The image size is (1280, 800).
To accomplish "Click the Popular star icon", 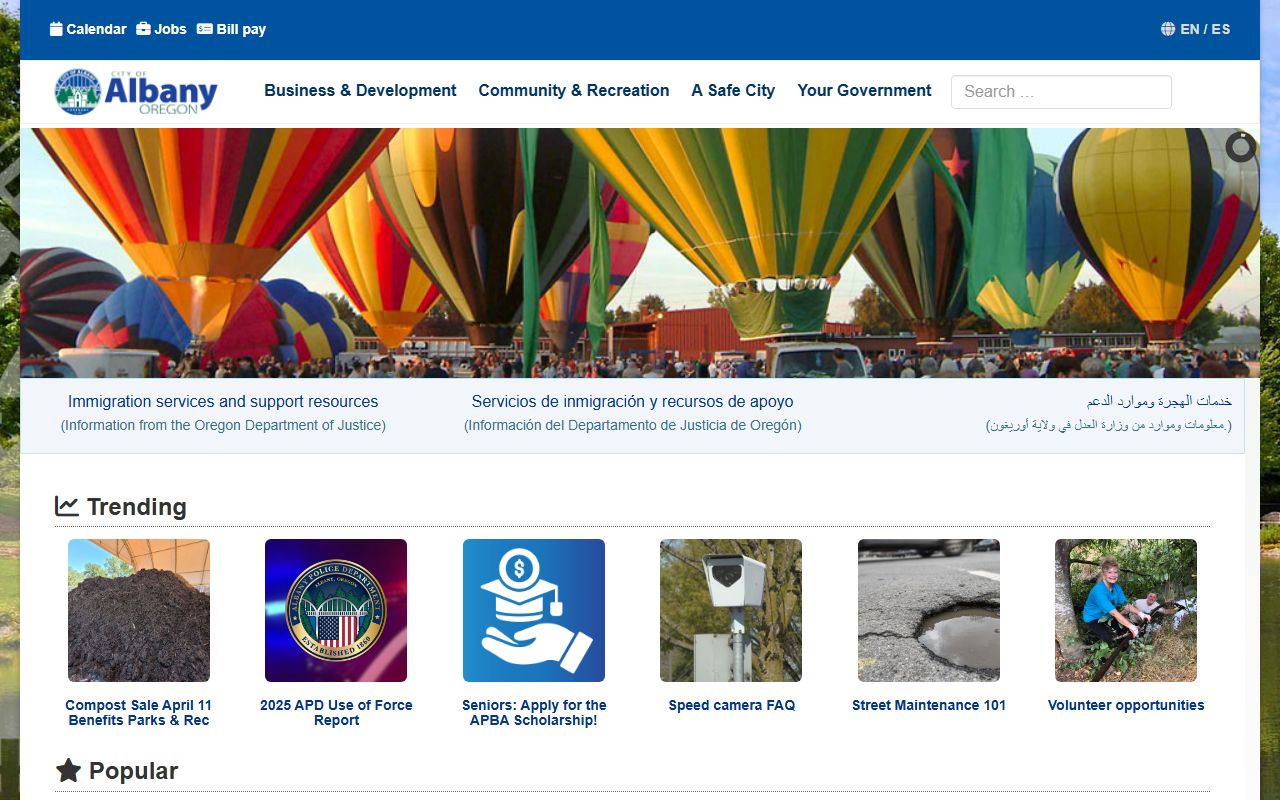I will pyautogui.click(x=68, y=770).
